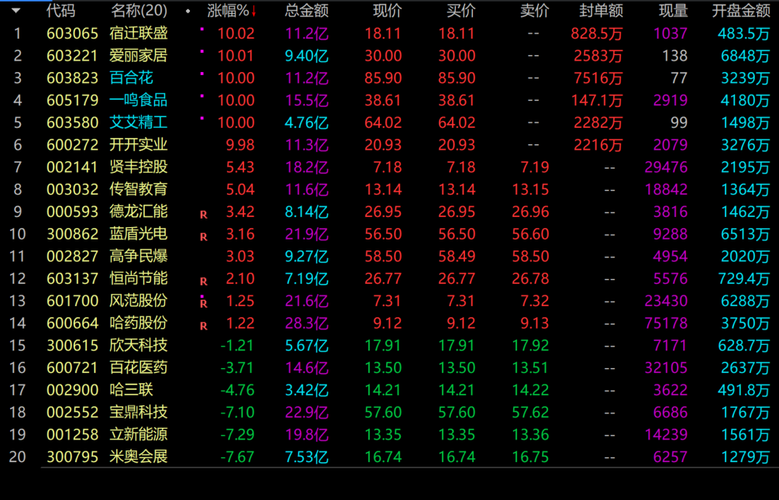This screenshot has height=500, width=779.
Task: Select stock name 传智教育
Action: [x=139, y=189]
